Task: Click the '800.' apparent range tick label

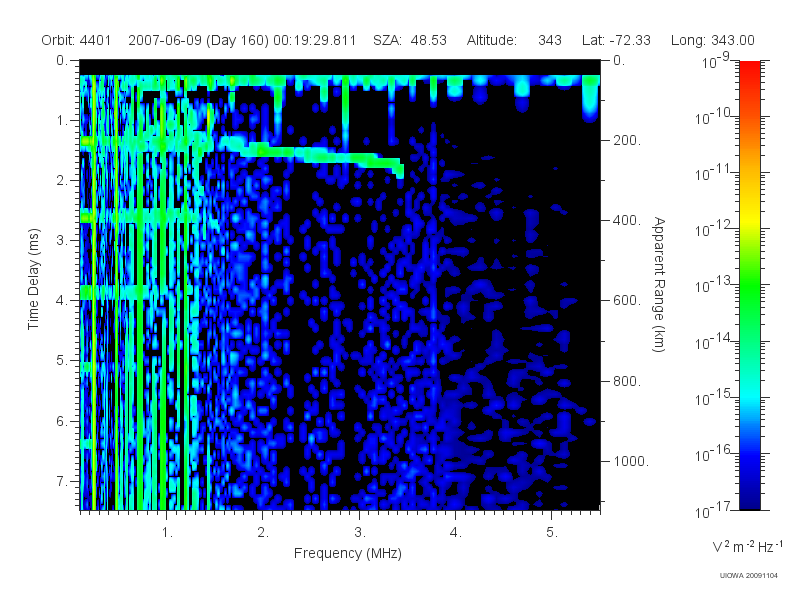Action: [x=627, y=381]
